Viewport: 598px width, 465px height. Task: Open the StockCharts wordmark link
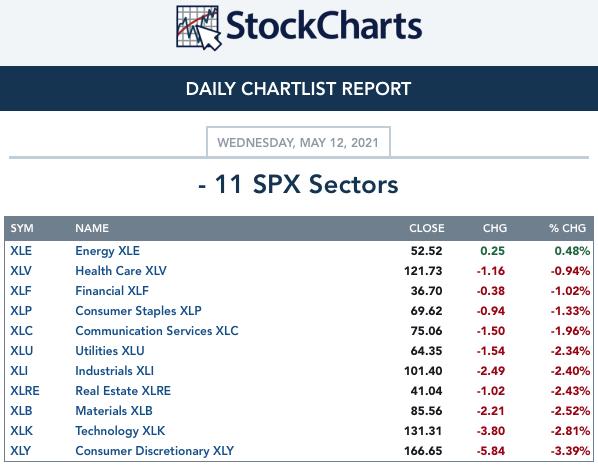point(324,26)
